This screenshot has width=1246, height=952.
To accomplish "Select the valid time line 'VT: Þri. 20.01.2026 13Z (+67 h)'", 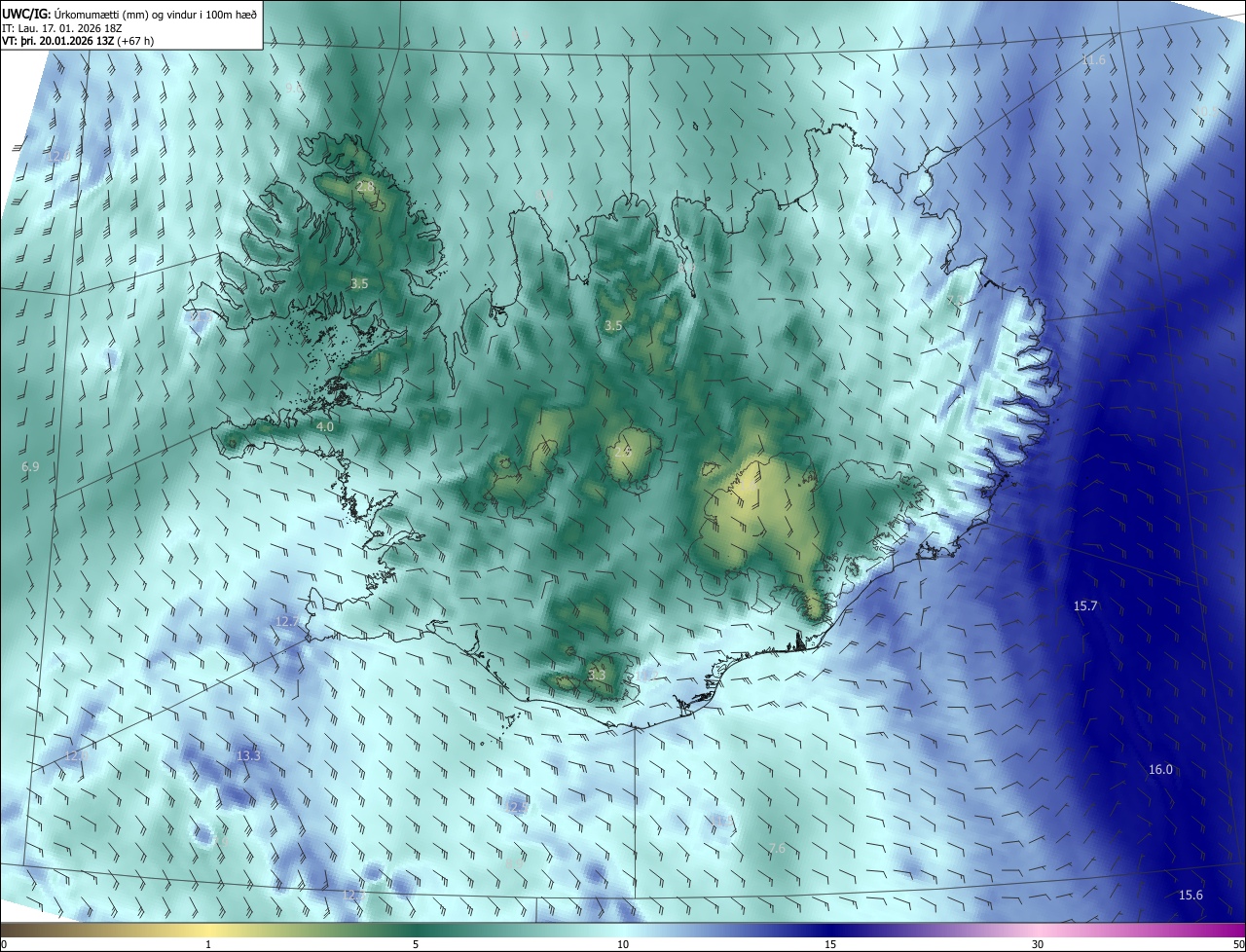I will [x=78, y=41].
